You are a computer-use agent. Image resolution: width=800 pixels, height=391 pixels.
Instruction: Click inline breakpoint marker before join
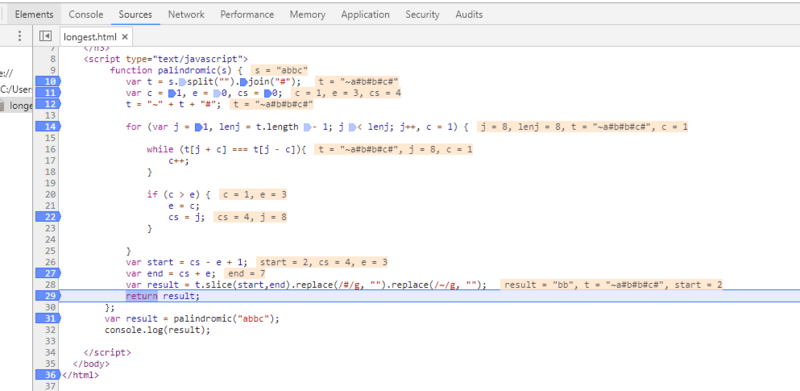[244, 82]
